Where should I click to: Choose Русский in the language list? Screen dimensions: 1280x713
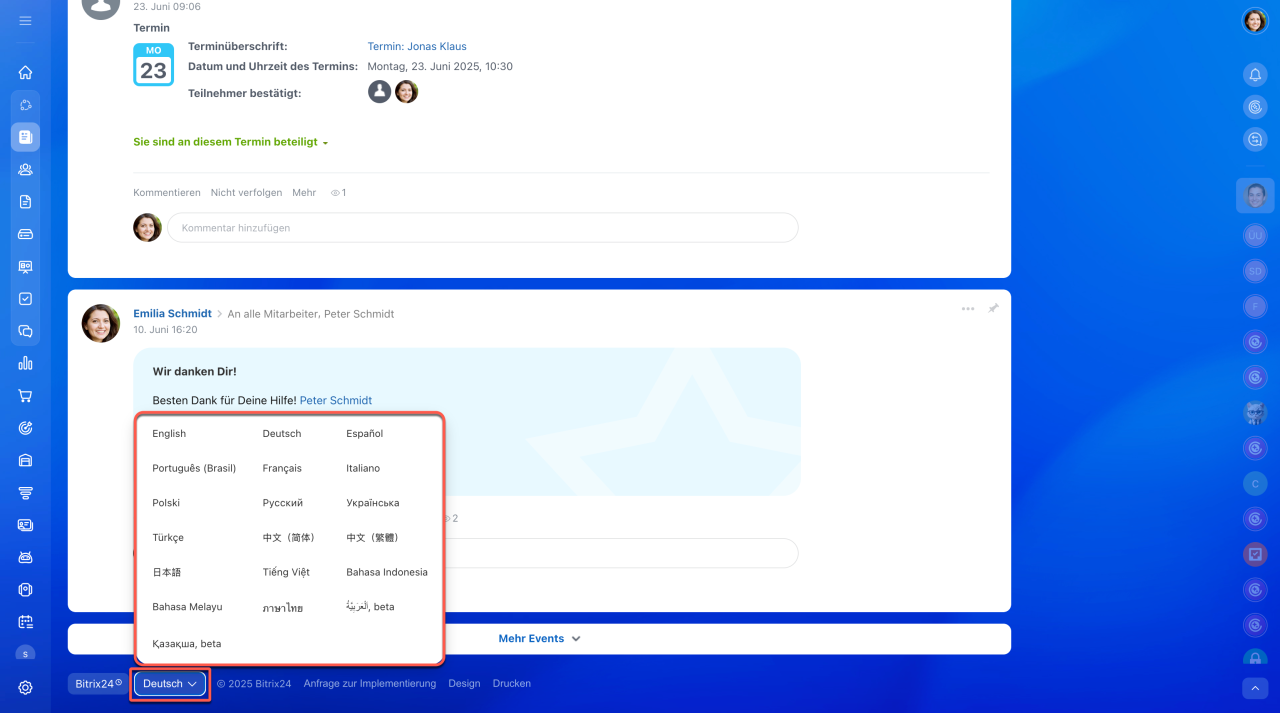coord(283,503)
